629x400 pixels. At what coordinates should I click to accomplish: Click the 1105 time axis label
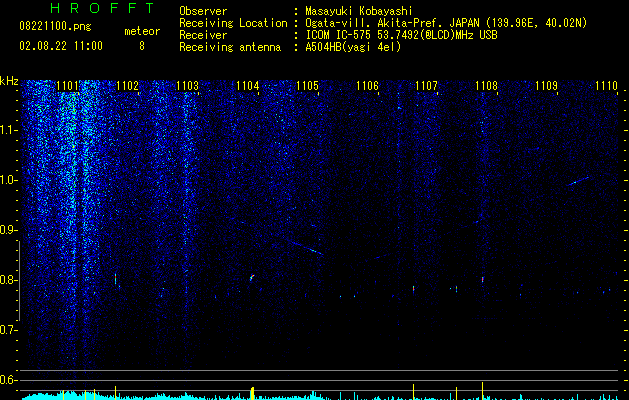307,86
